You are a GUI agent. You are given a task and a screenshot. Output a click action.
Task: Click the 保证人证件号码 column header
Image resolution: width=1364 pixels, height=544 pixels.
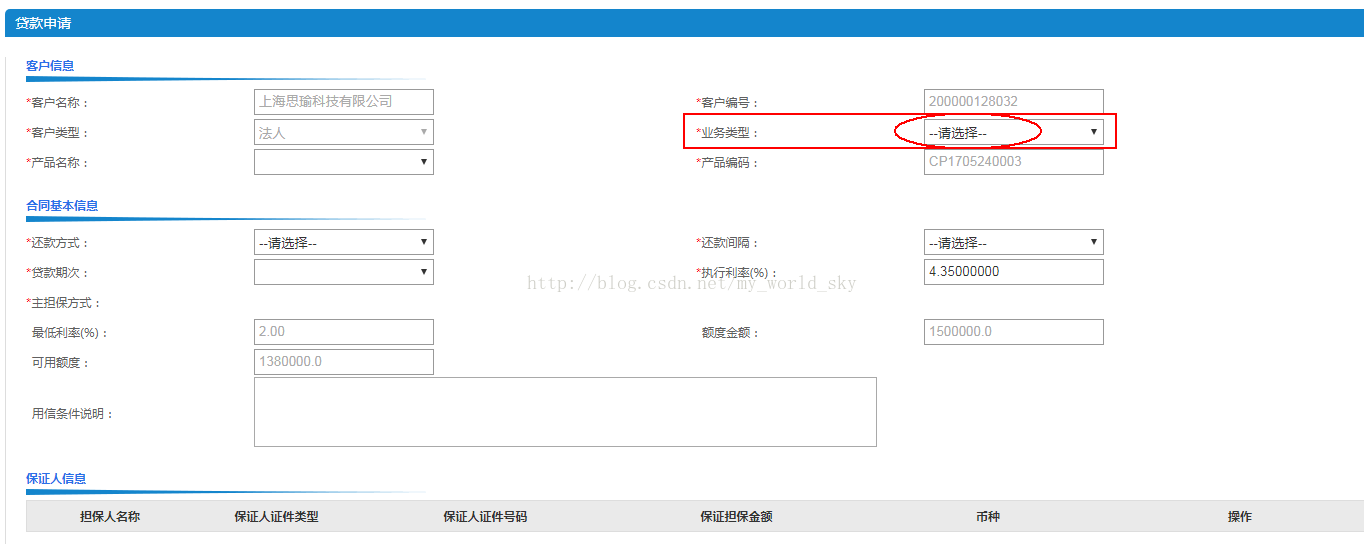(485, 517)
